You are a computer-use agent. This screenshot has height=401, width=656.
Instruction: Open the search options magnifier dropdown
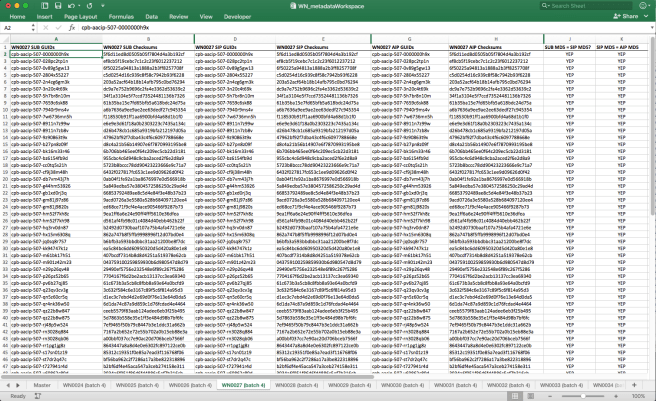545,6
